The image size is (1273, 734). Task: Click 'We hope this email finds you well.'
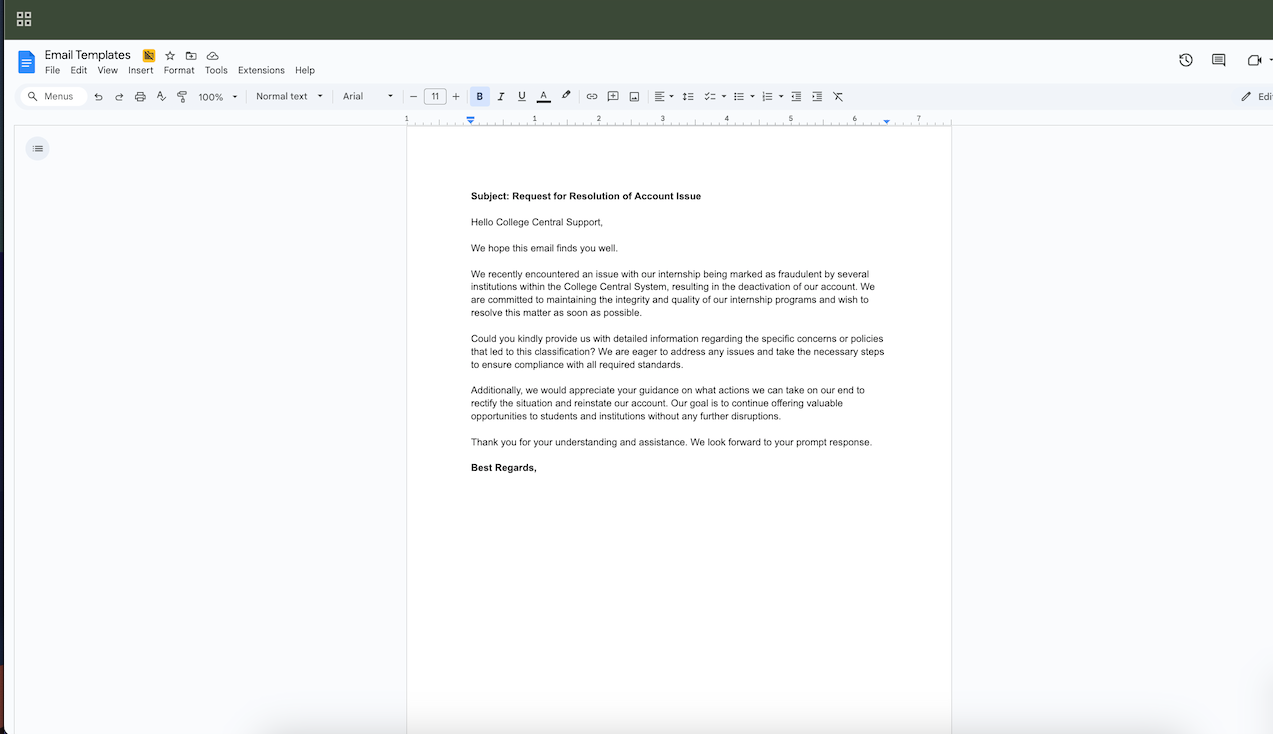point(545,248)
